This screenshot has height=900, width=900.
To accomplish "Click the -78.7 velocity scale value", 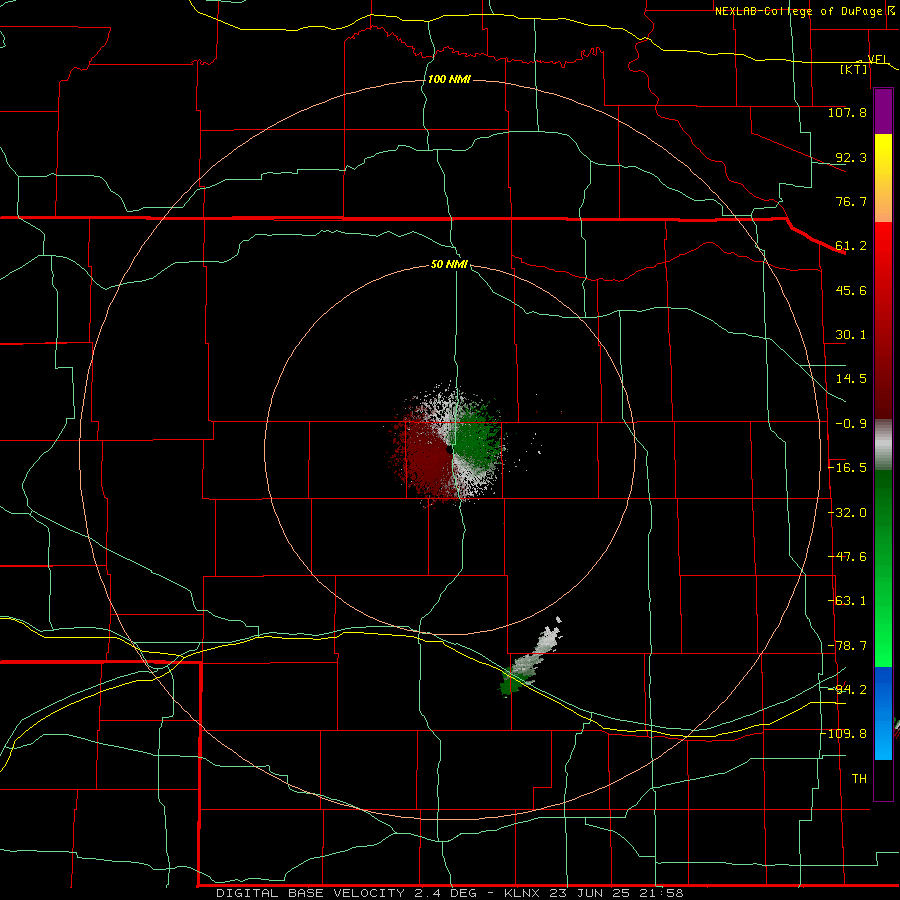I will [x=848, y=646].
